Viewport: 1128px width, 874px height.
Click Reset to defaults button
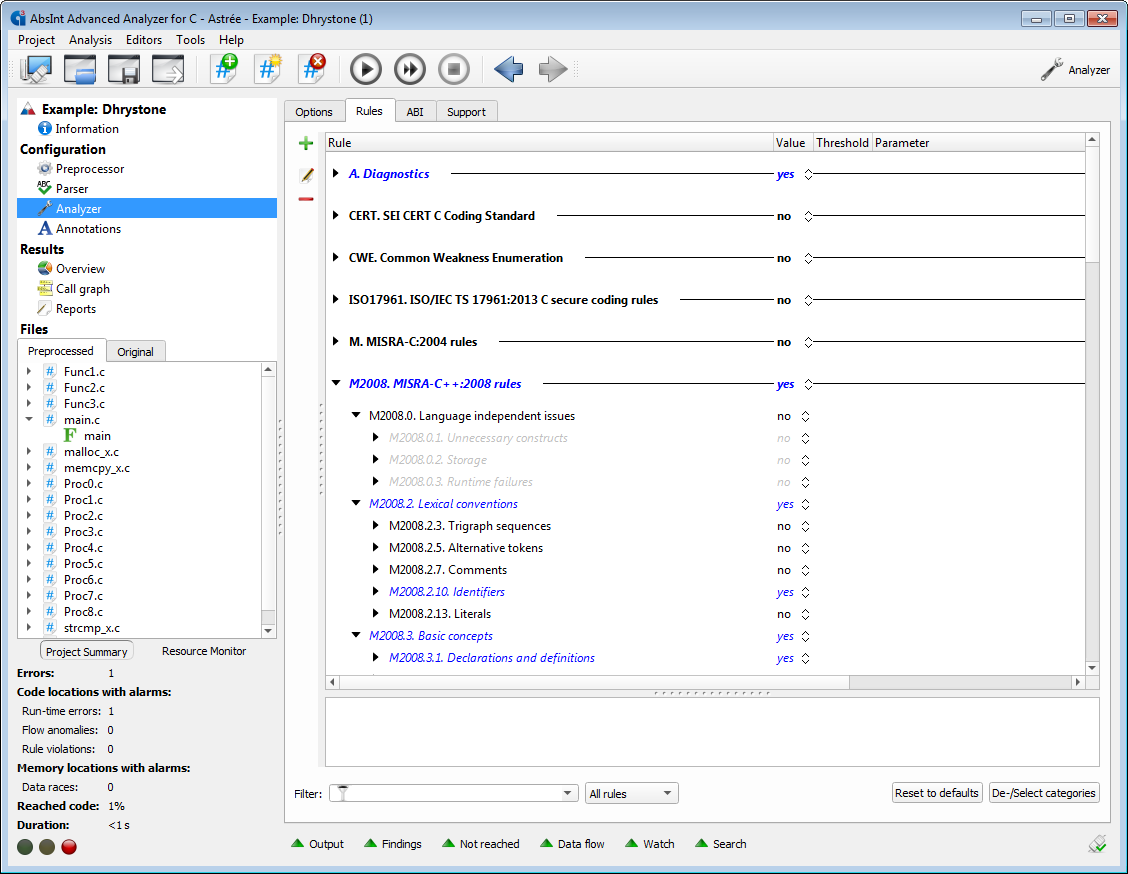point(937,793)
